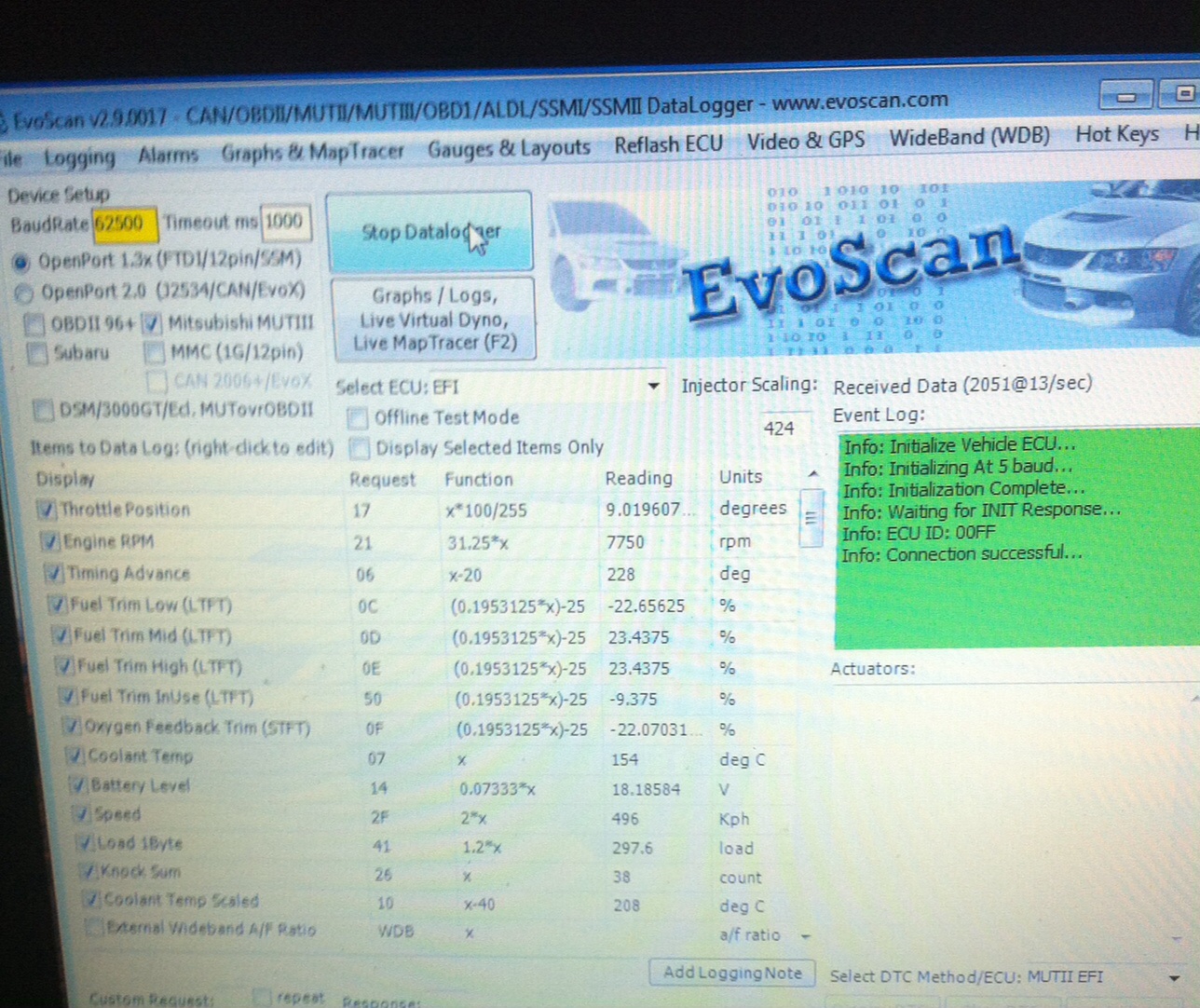Expand Select DTC Method/ECU dropdown
This screenshot has height=1008, width=1200.
pos(1173,977)
